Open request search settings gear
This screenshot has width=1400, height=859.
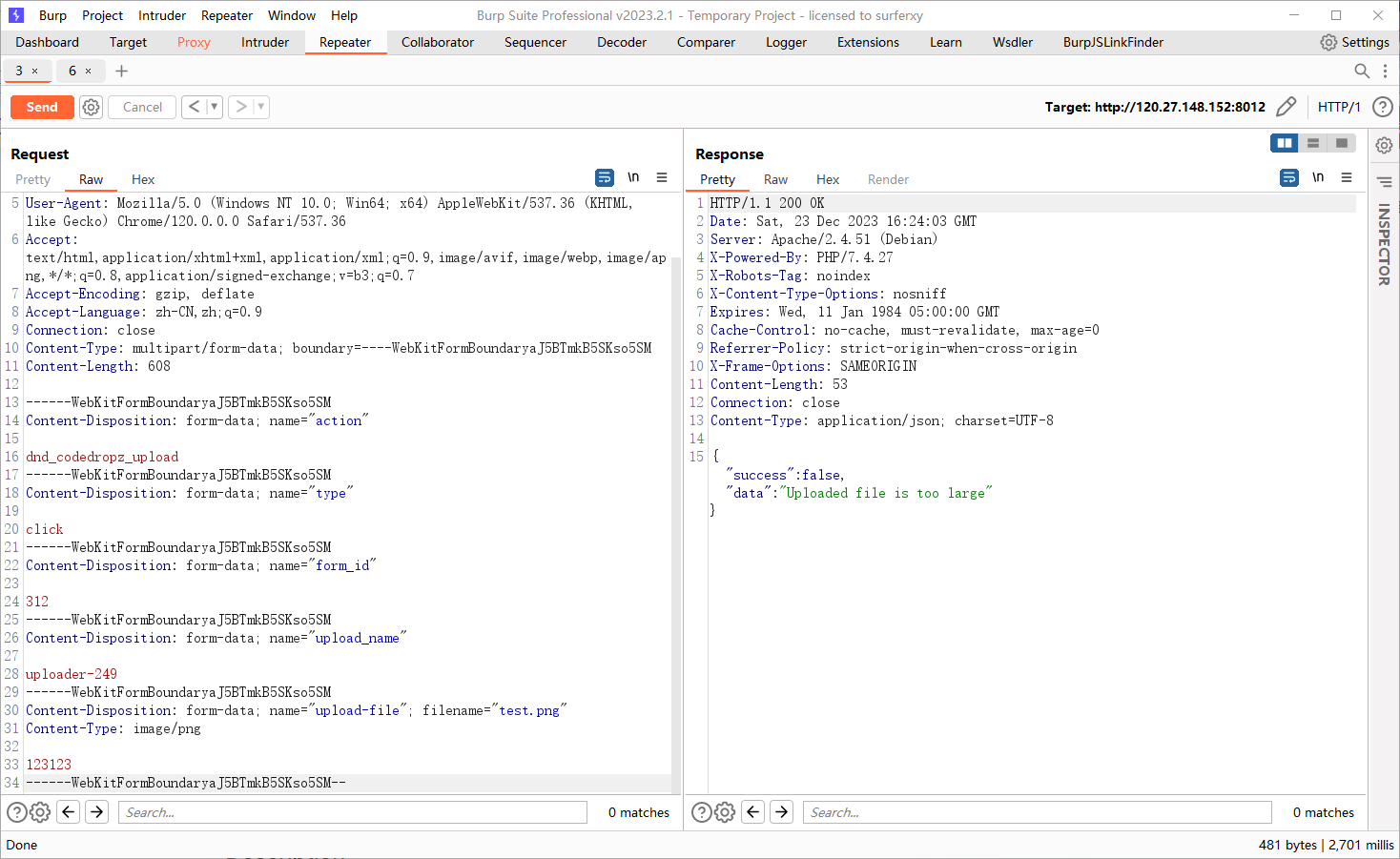pyautogui.click(x=40, y=812)
